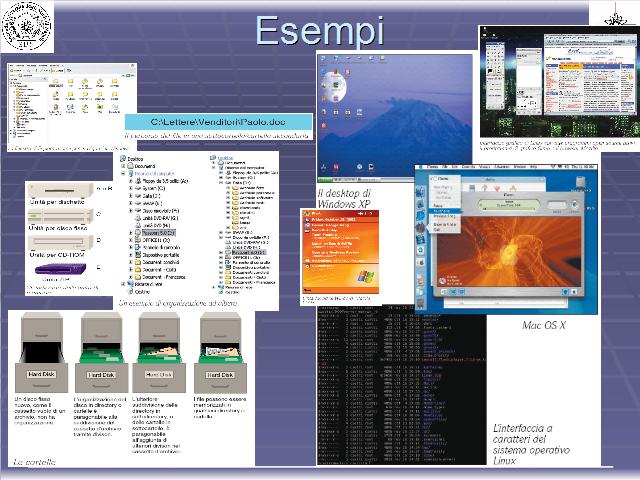Click Trash icon at bottom of Mac dock

pos(420,304)
